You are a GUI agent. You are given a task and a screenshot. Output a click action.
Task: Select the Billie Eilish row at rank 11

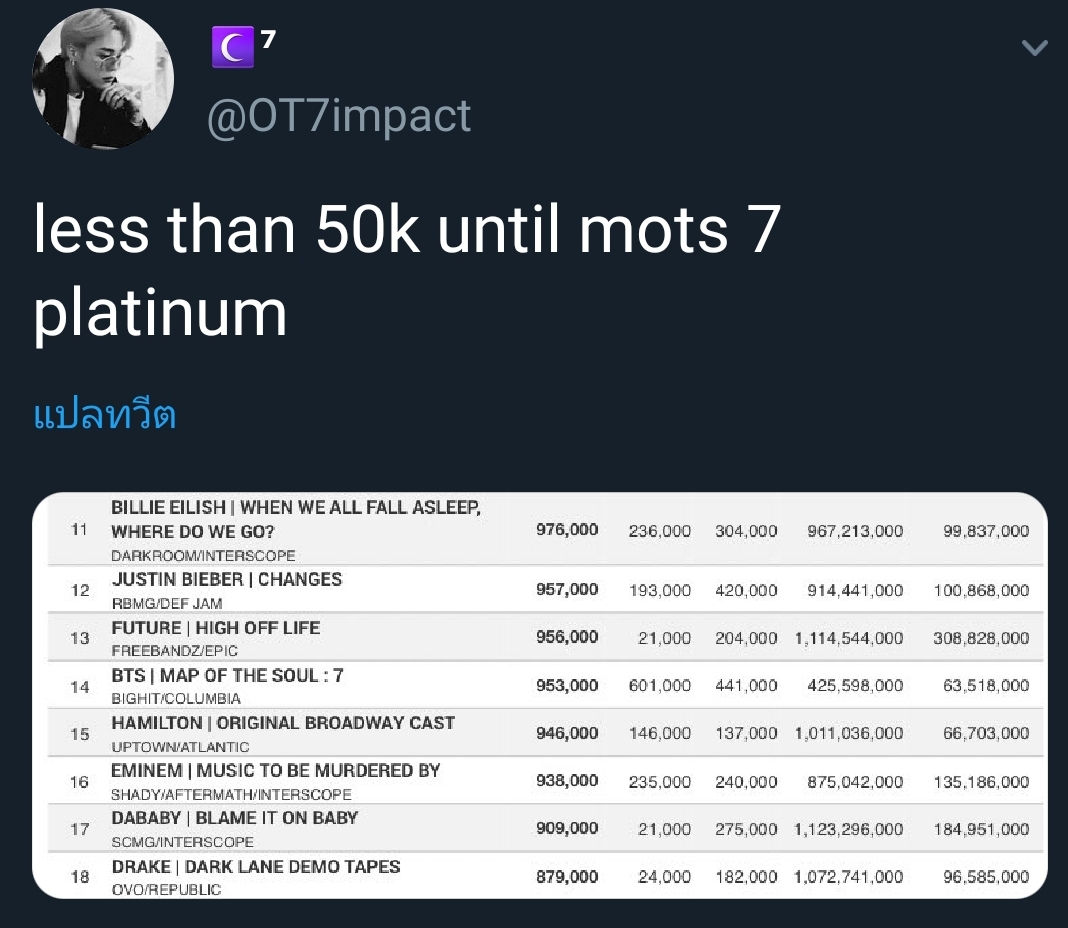click(x=545, y=529)
